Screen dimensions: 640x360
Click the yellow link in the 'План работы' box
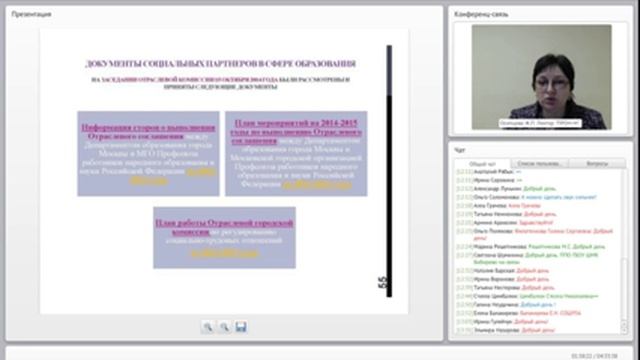point(224,253)
